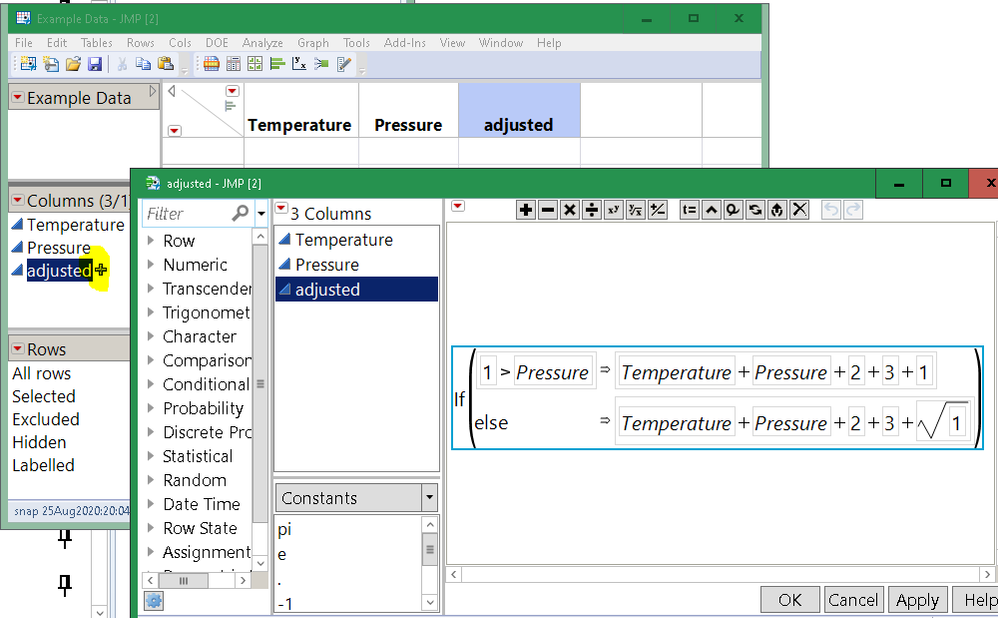Insert the root operator button
This screenshot has width=998, height=618.
tap(635, 210)
